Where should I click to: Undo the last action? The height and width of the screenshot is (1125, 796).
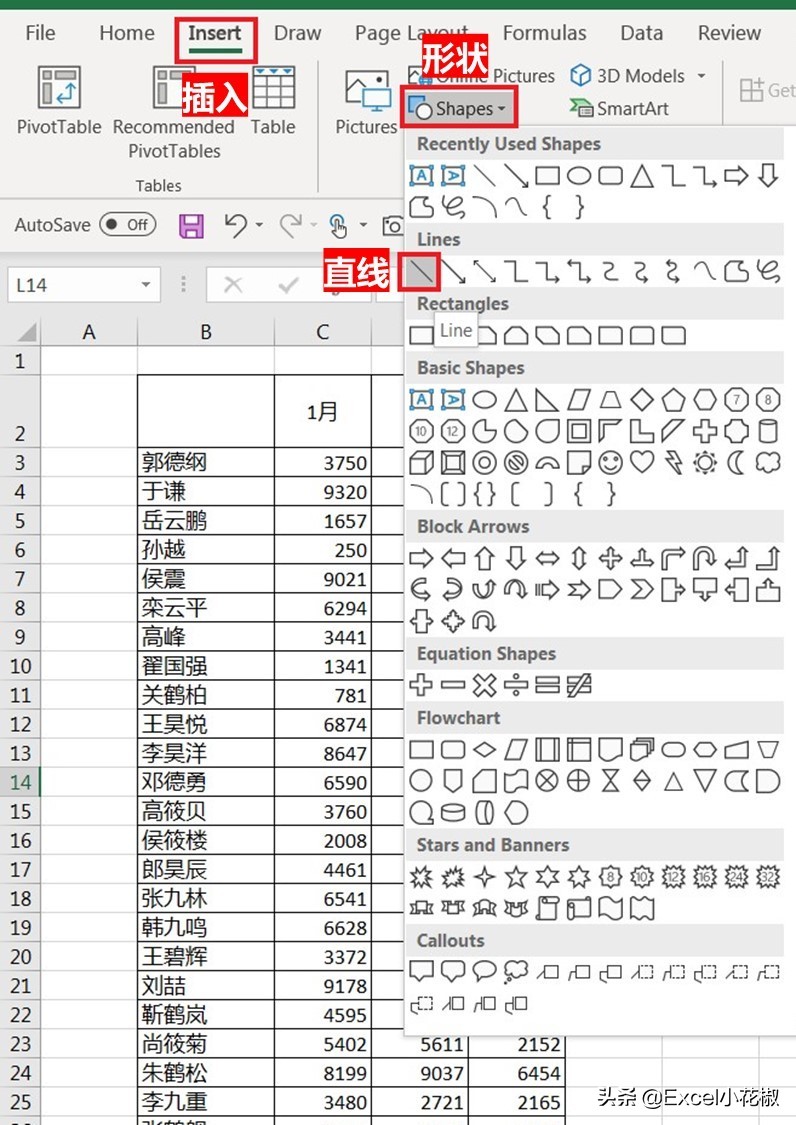click(x=235, y=225)
